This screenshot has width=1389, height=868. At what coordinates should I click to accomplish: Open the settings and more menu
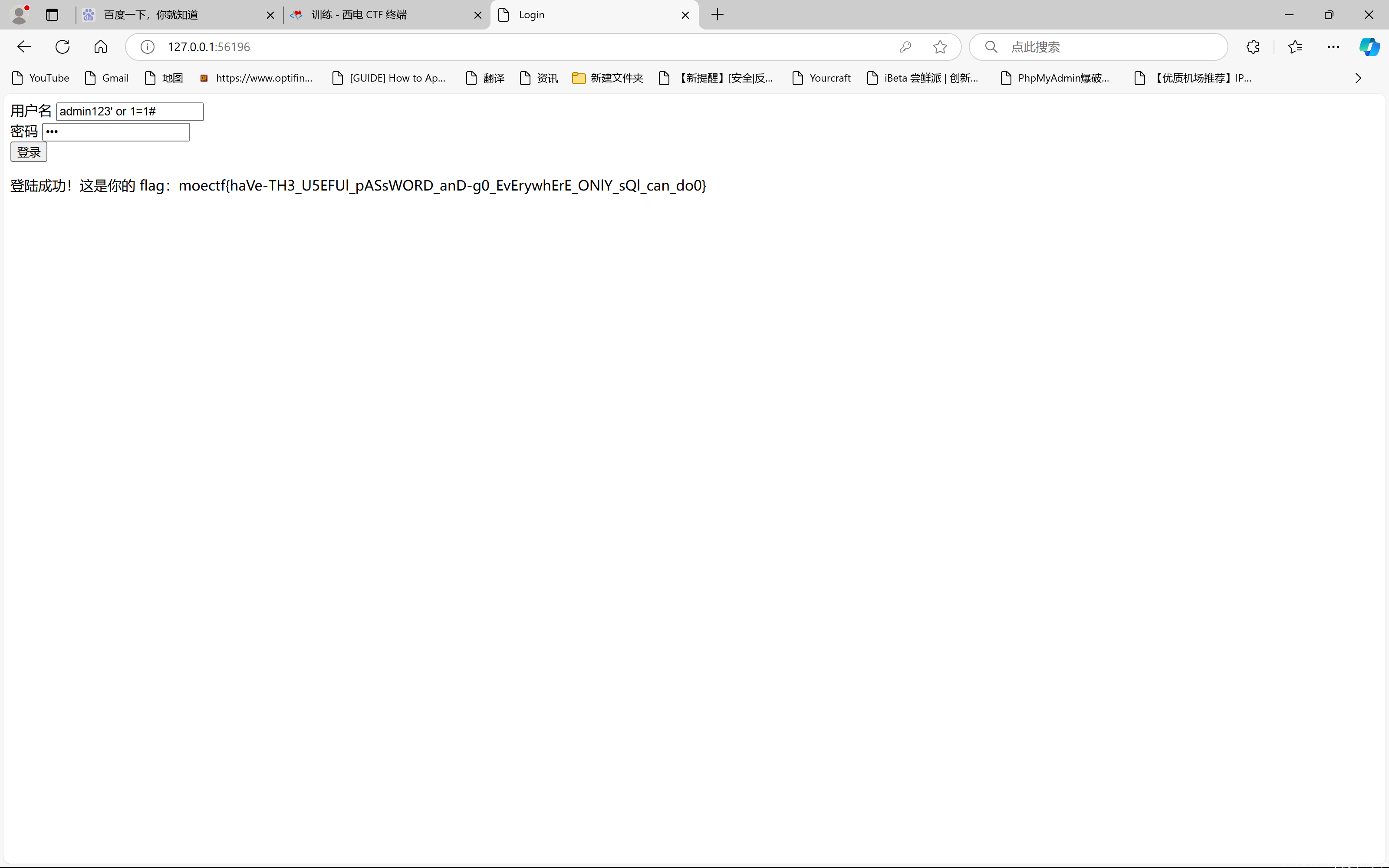1333,47
